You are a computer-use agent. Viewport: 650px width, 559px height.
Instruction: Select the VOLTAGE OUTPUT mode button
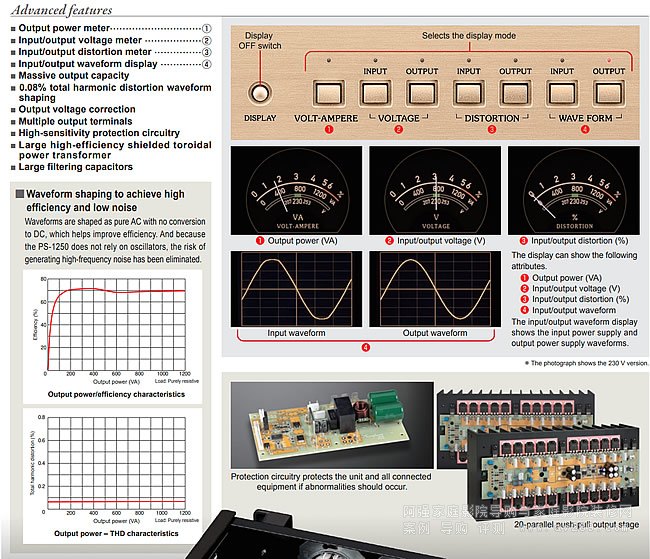pyautogui.click(x=422, y=95)
